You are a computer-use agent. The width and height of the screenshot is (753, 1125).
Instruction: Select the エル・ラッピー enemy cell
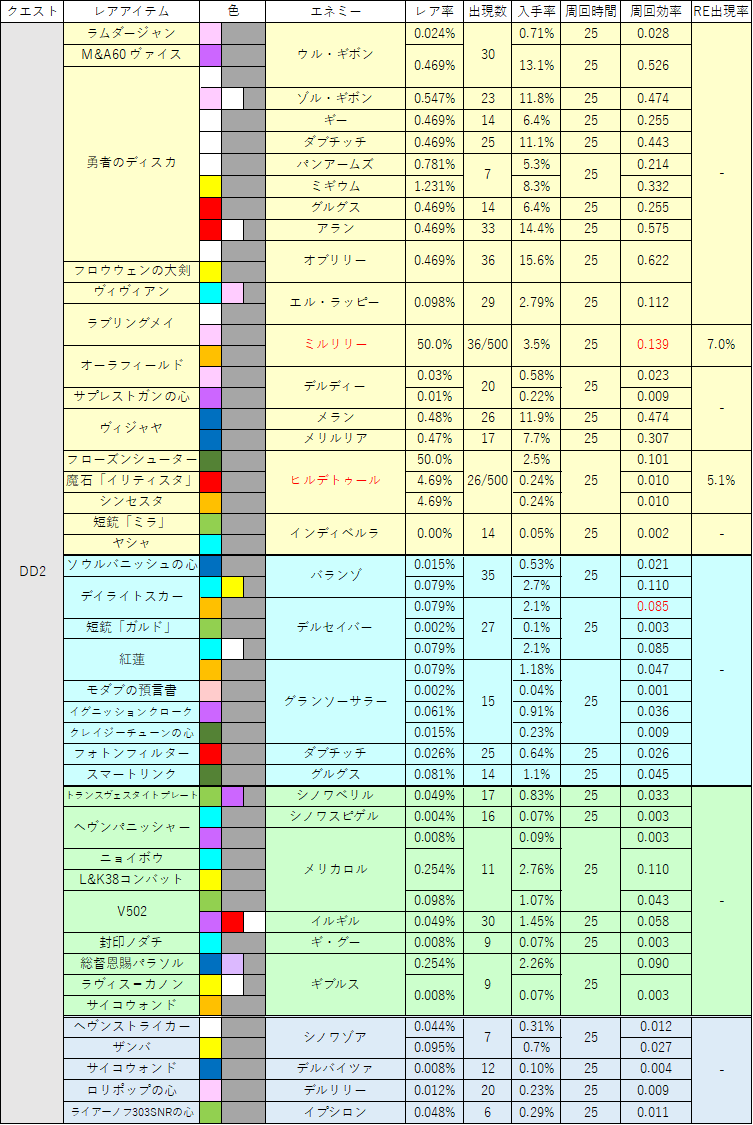click(335, 303)
